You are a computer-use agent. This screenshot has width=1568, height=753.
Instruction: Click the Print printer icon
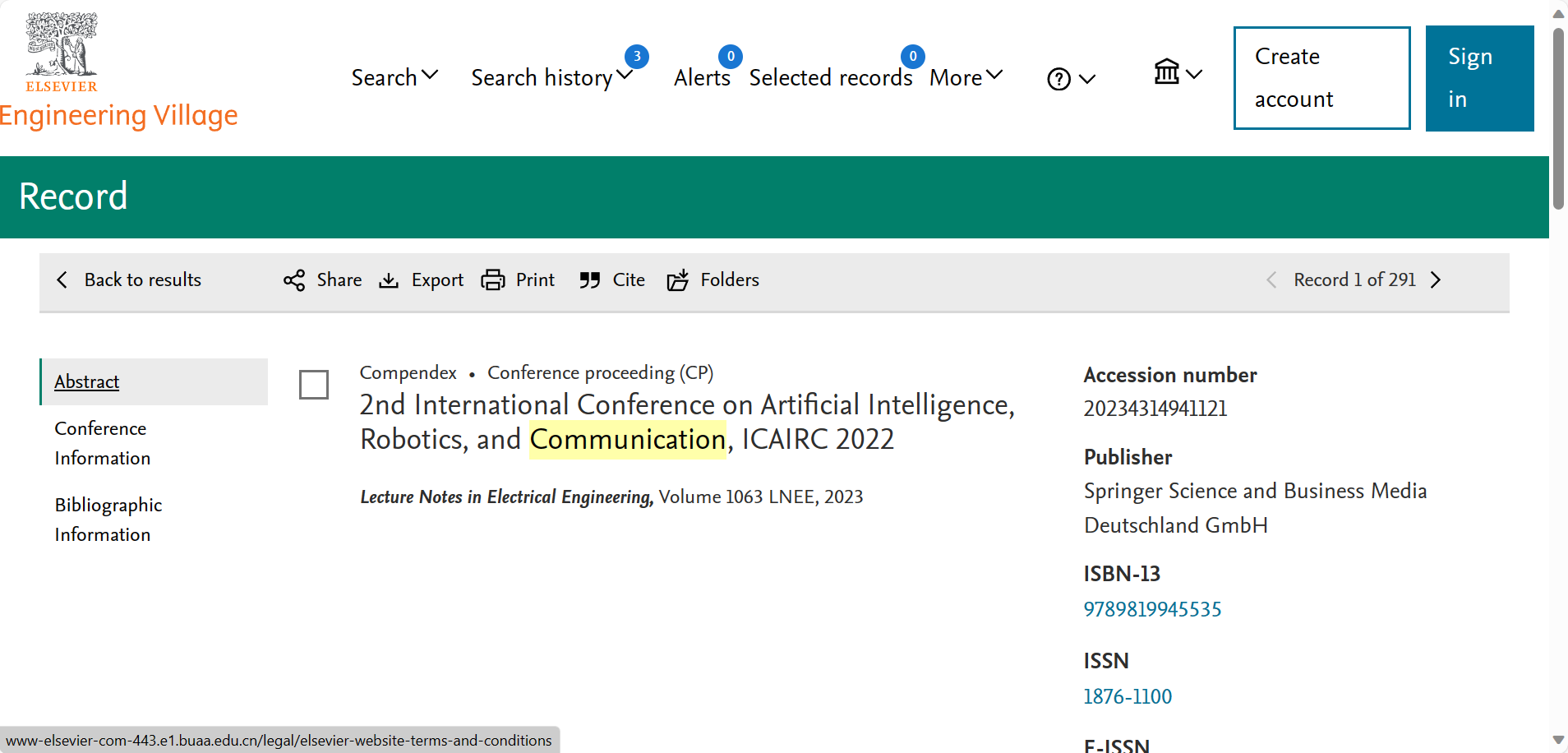[x=493, y=280]
